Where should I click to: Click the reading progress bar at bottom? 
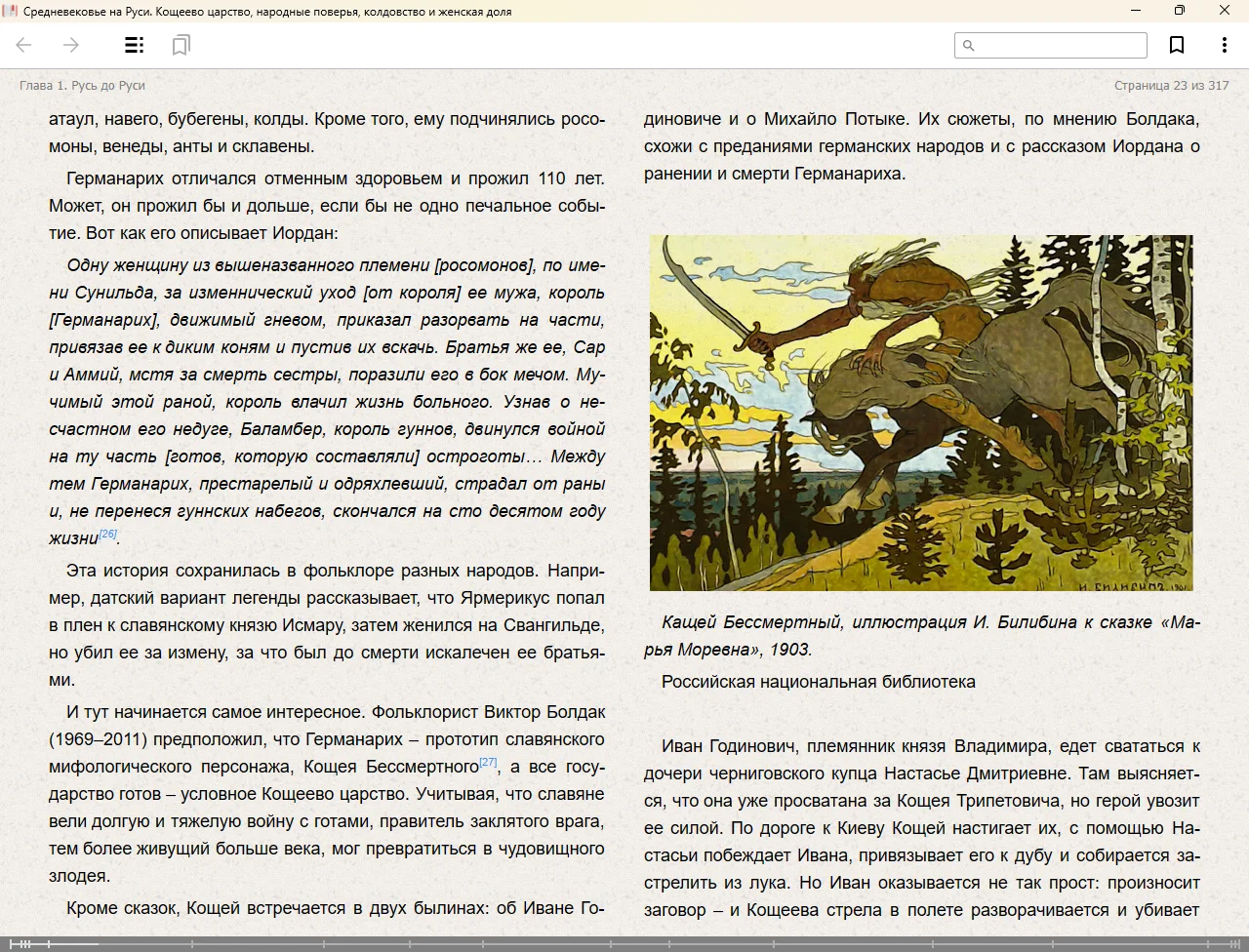click(x=624, y=943)
